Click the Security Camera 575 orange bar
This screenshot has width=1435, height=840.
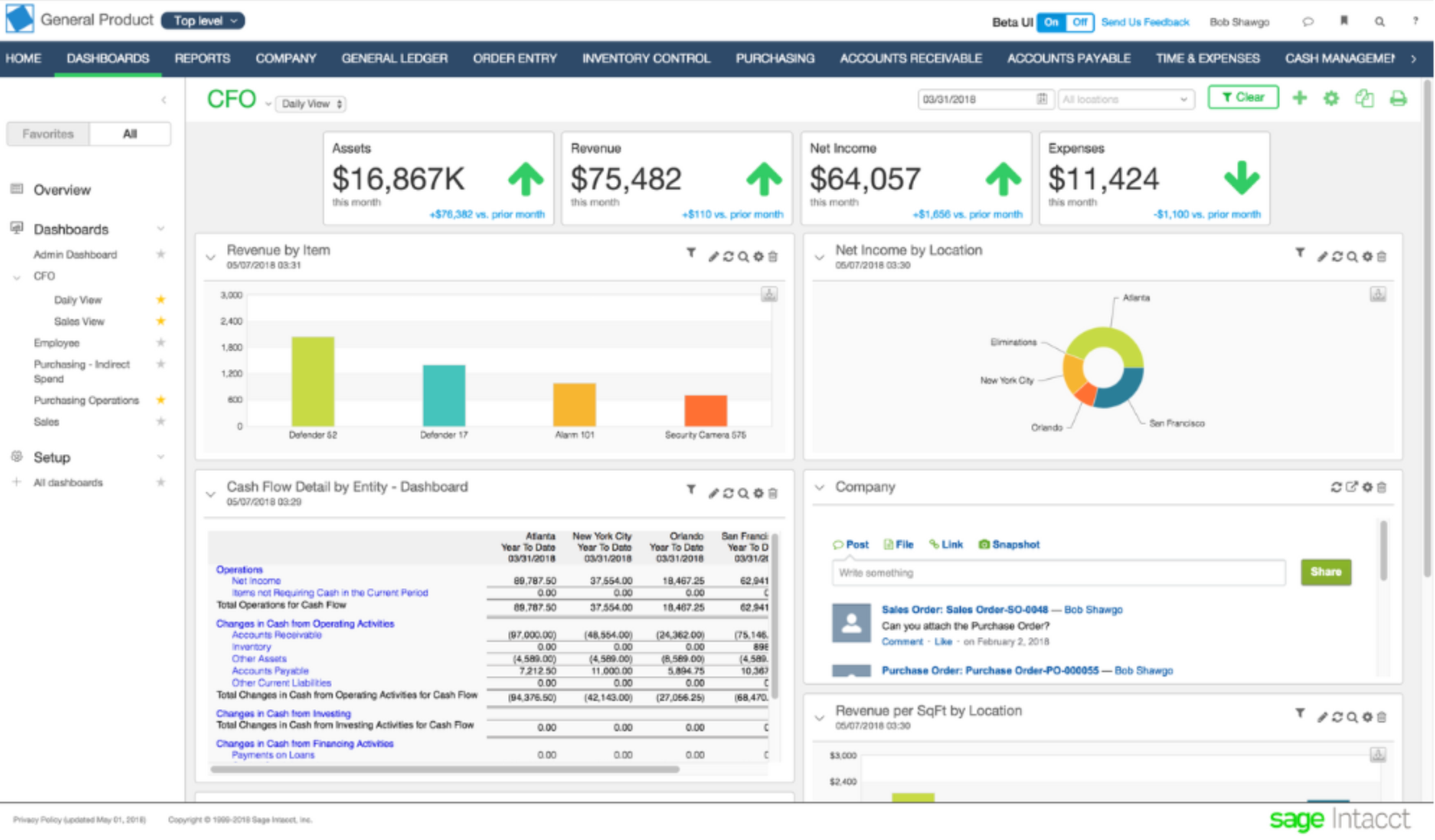(705, 411)
